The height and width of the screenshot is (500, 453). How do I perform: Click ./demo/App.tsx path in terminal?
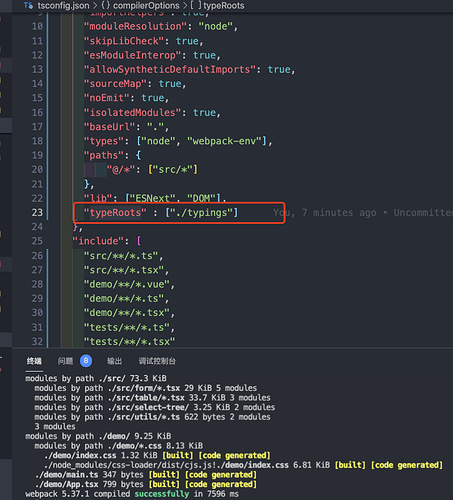[x=67, y=484]
